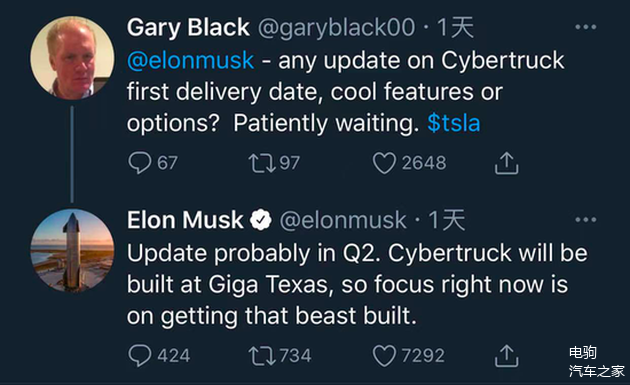Open Elon Musk's tweet text about Giga Texas

point(357,285)
